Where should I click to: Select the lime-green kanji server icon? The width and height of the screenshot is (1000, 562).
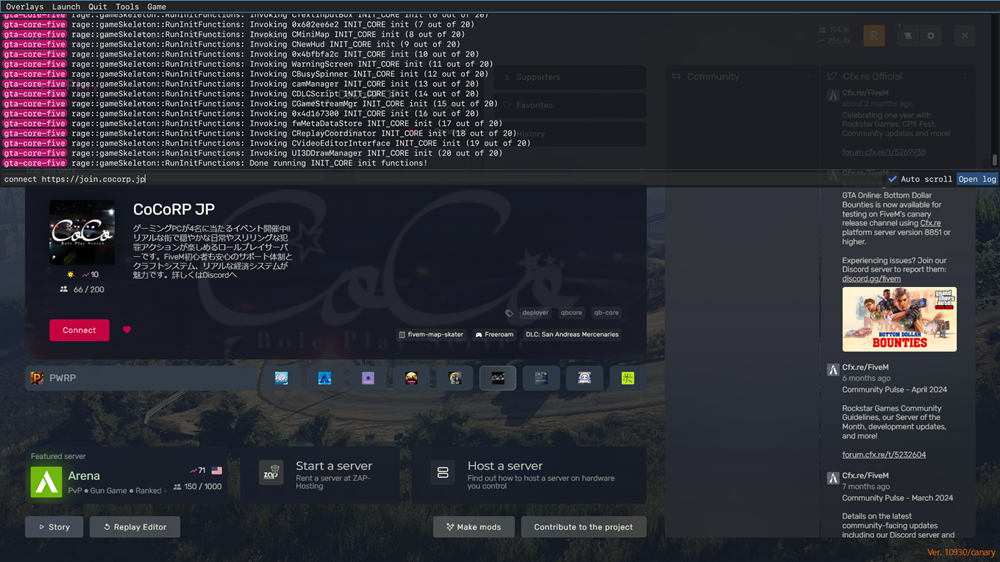628,378
